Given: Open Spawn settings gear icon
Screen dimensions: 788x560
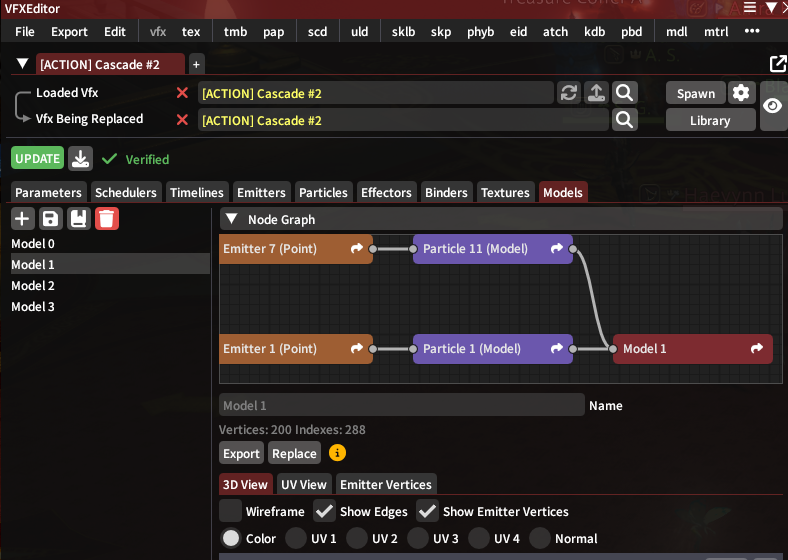Looking at the screenshot, I should 741,93.
